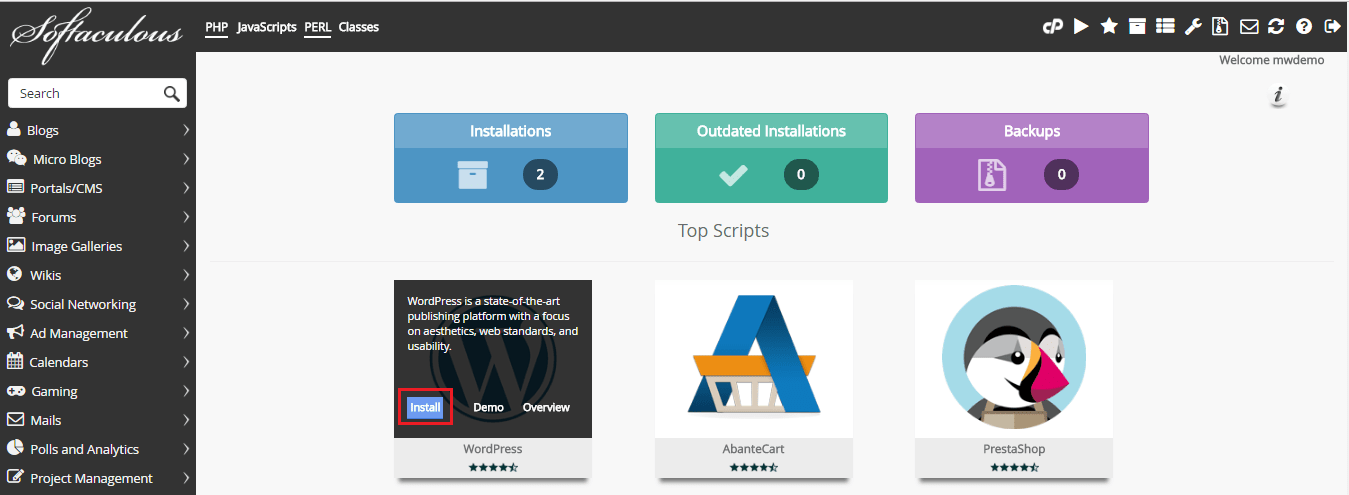The height and width of the screenshot is (495, 1349).
Task: Expand Social Networking category chevron
Action: [186, 304]
